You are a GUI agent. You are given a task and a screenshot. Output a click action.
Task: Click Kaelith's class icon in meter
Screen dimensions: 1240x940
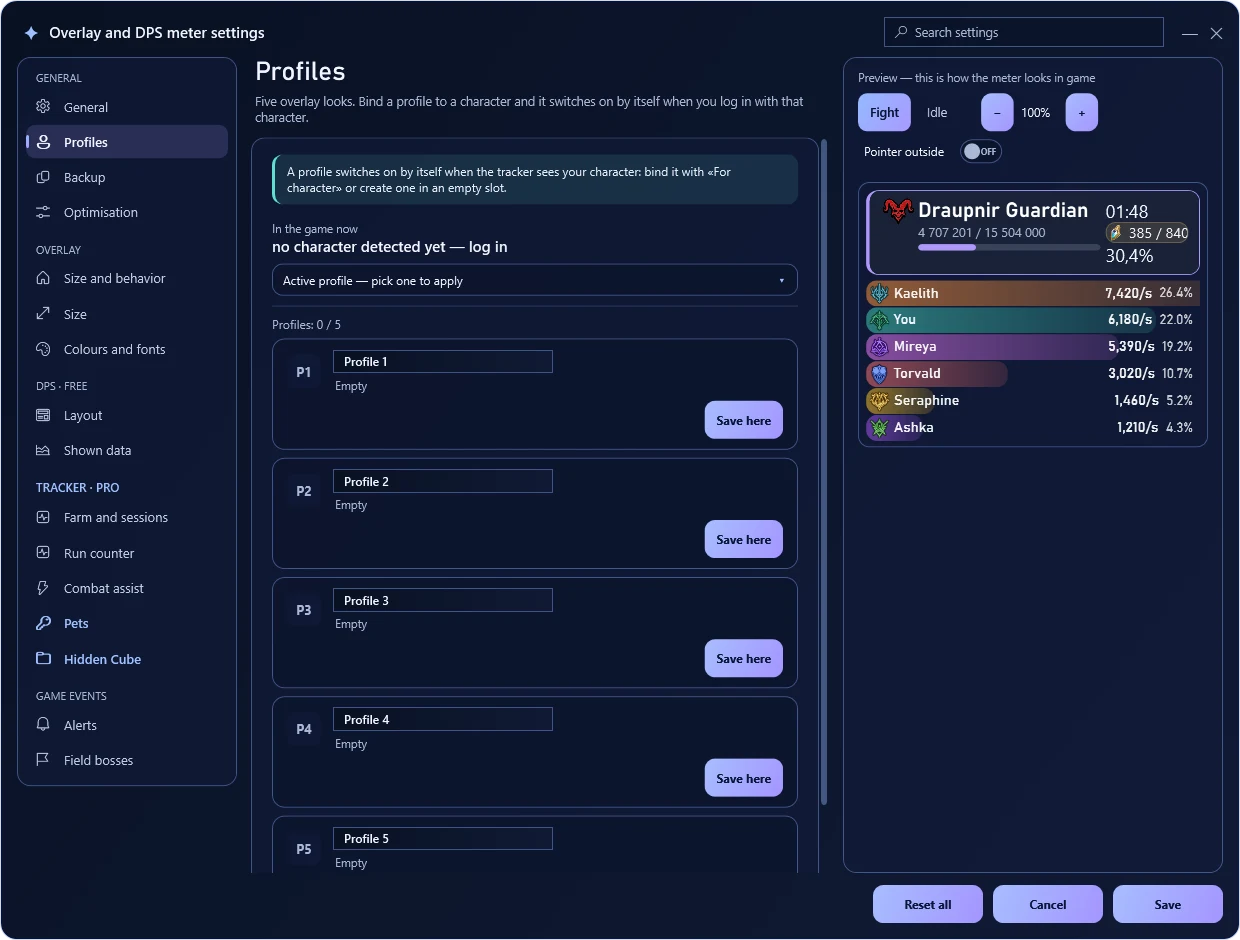(879, 293)
